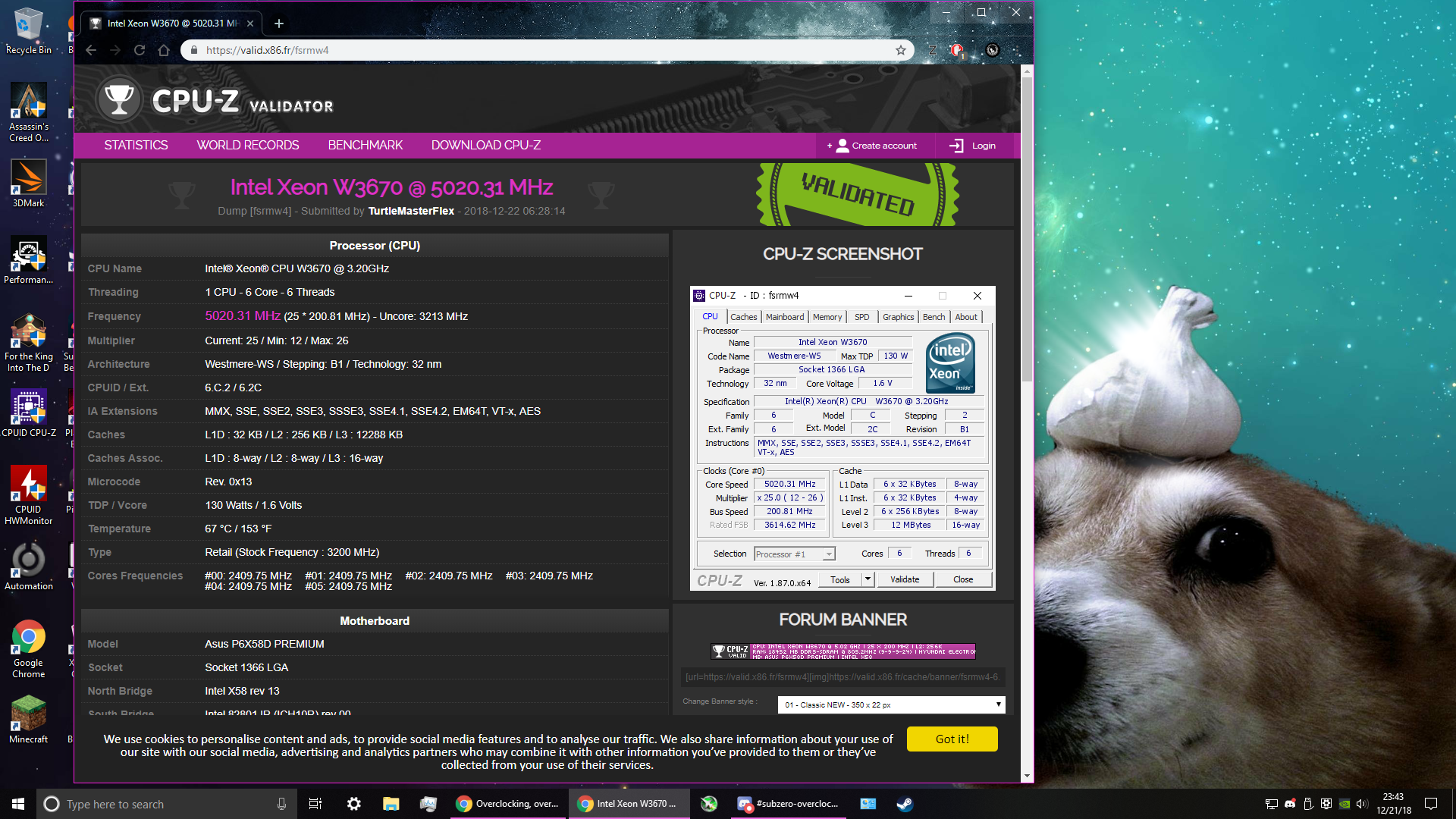Image resolution: width=1456 pixels, height=819 pixels.
Task: Open the Change Banner style dropdown
Action: 891,704
